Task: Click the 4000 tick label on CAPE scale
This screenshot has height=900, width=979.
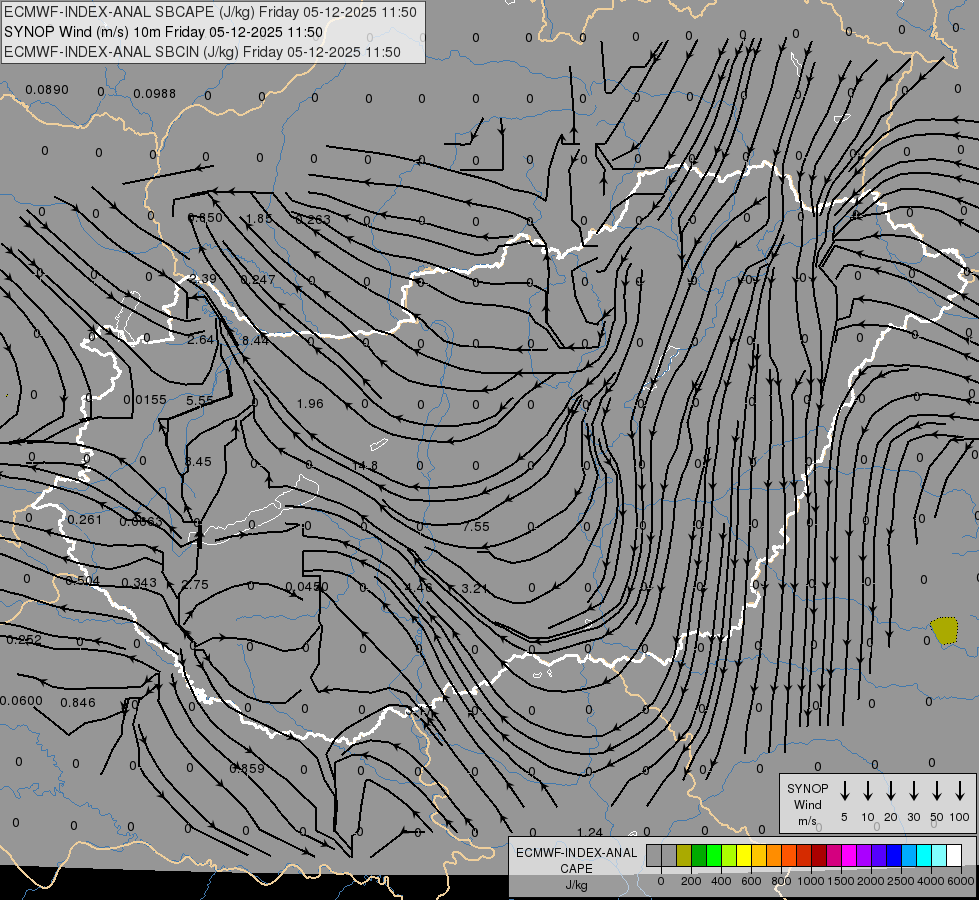Action: [930, 881]
